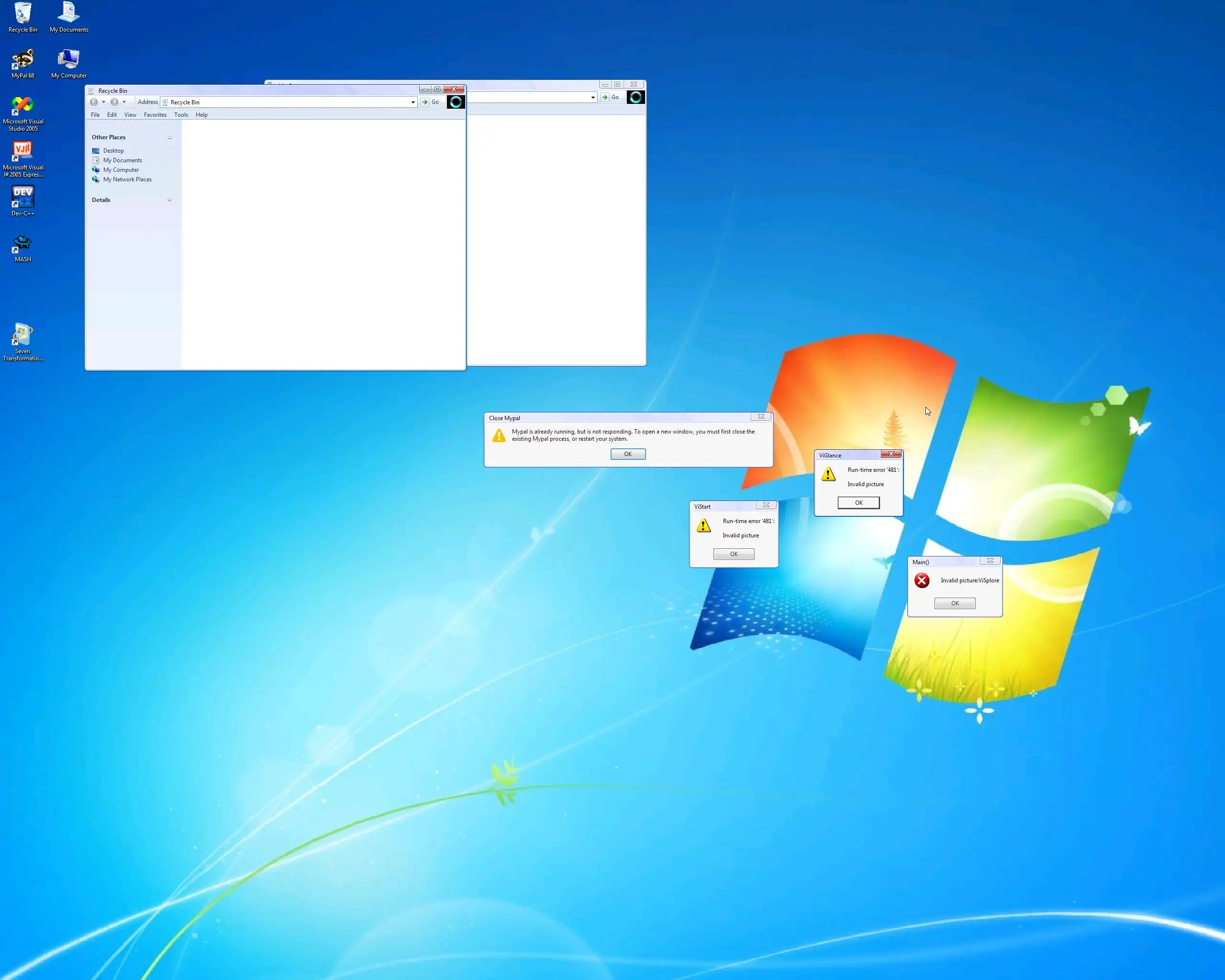Open My Computer desktop icon
This screenshot has width=1225, height=980.
[69, 60]
